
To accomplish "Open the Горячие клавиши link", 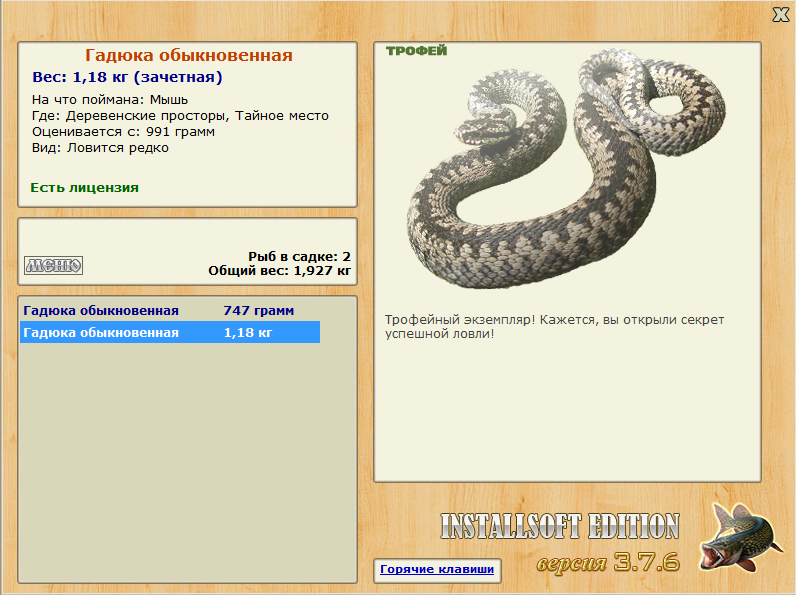I will (x=437, y=569).
